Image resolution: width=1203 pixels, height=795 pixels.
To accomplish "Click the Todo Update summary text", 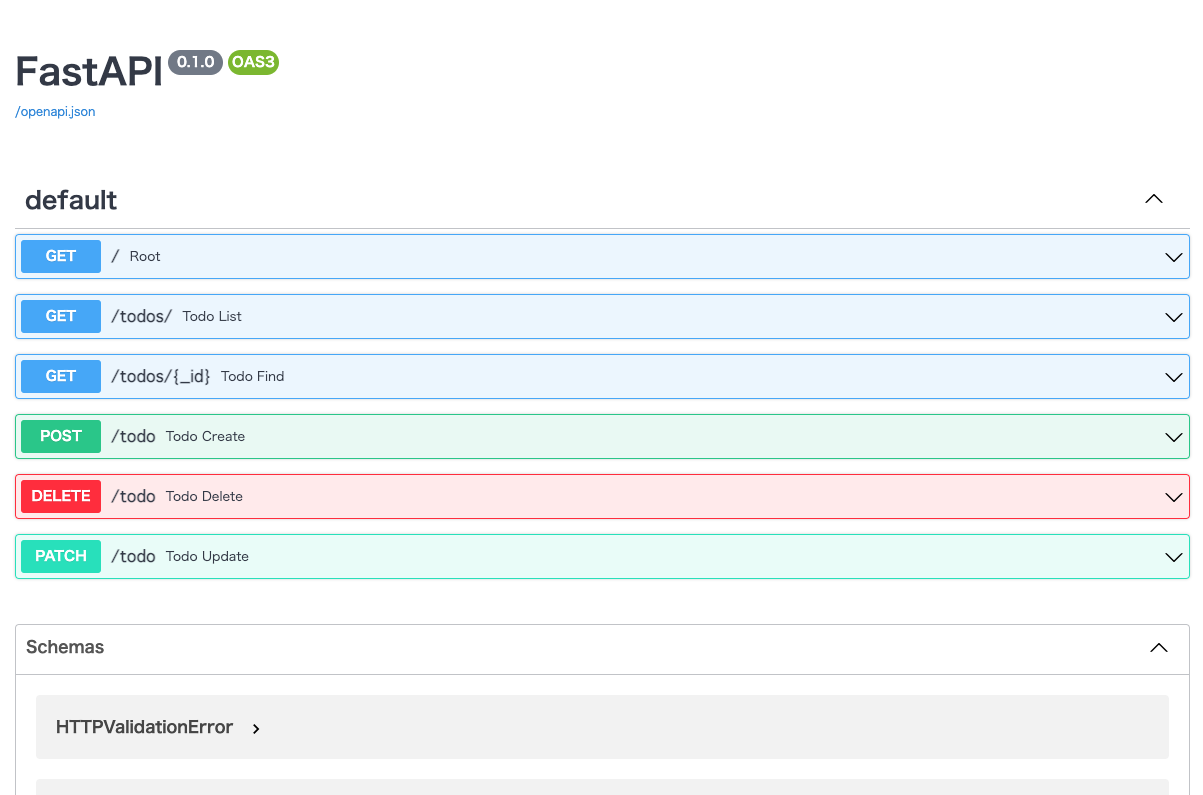I will [207, 556].
